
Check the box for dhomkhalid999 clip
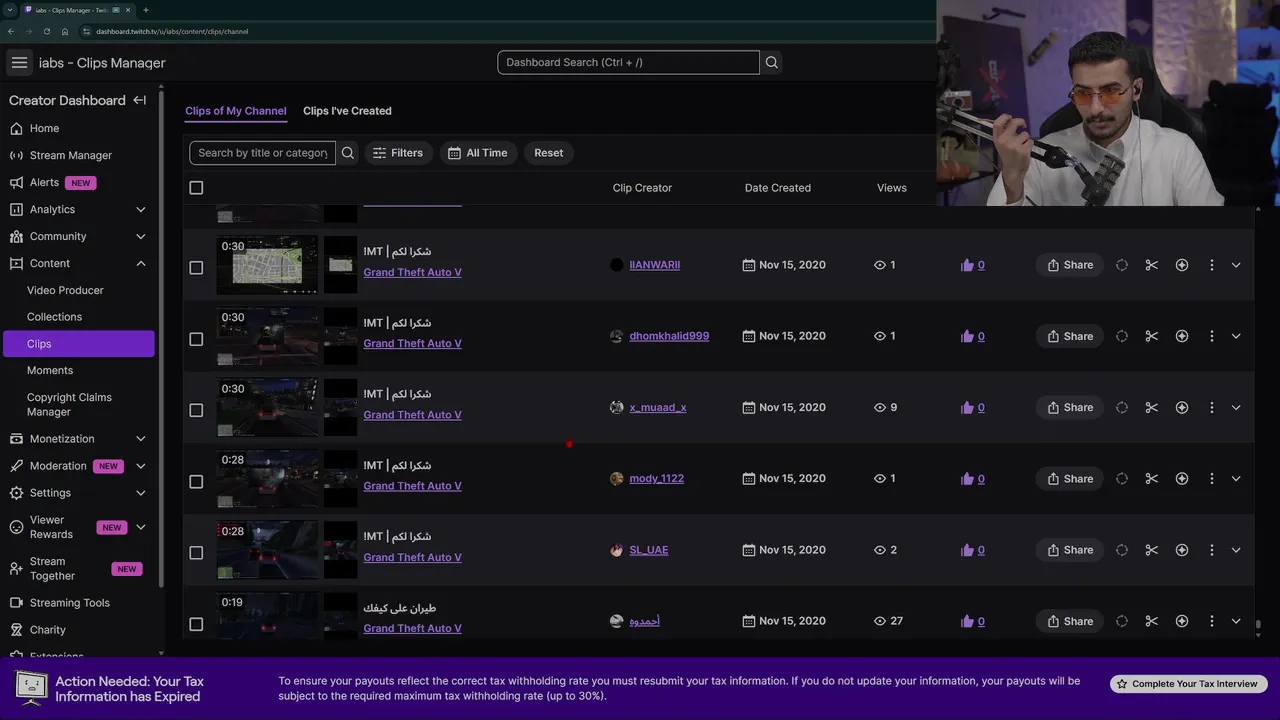click(196, 339)
